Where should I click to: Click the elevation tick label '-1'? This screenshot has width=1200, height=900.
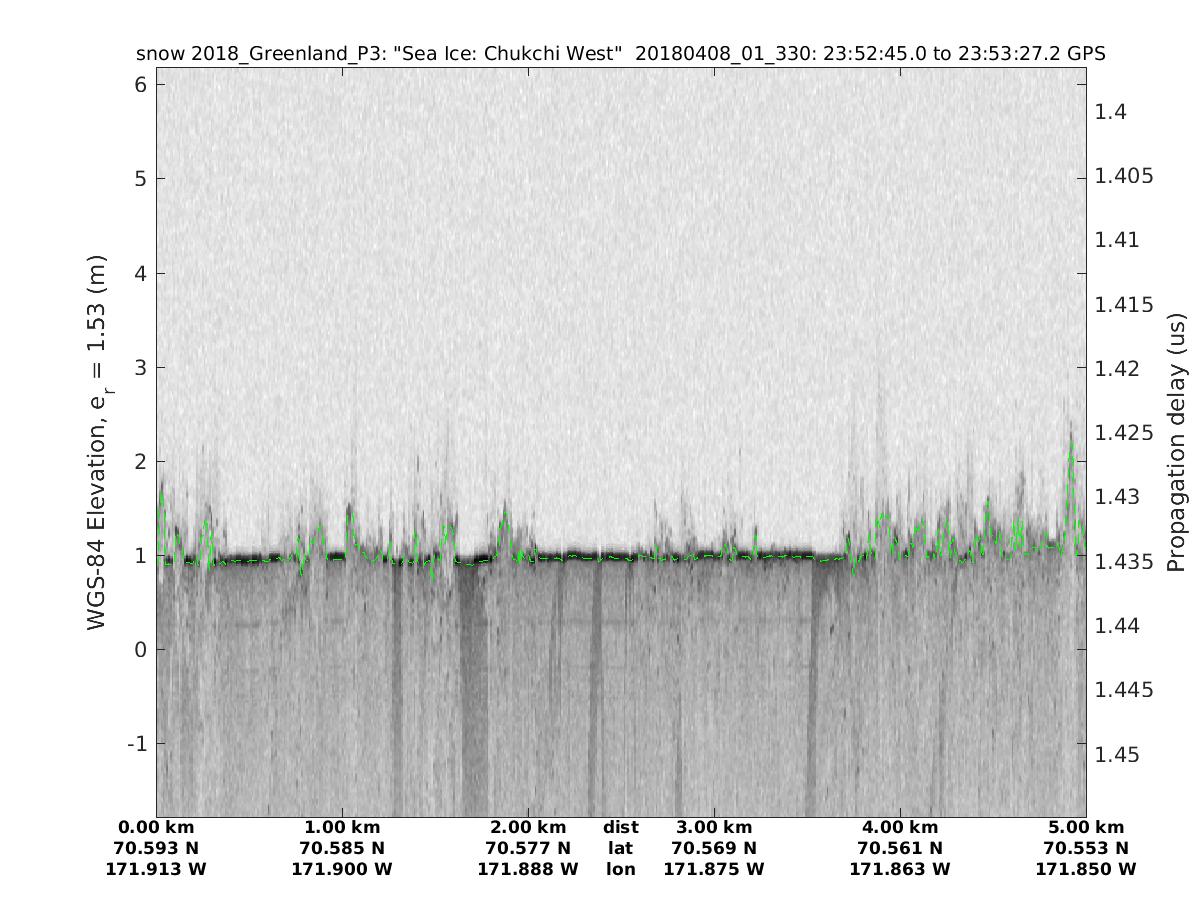click(x=136, y=743)
